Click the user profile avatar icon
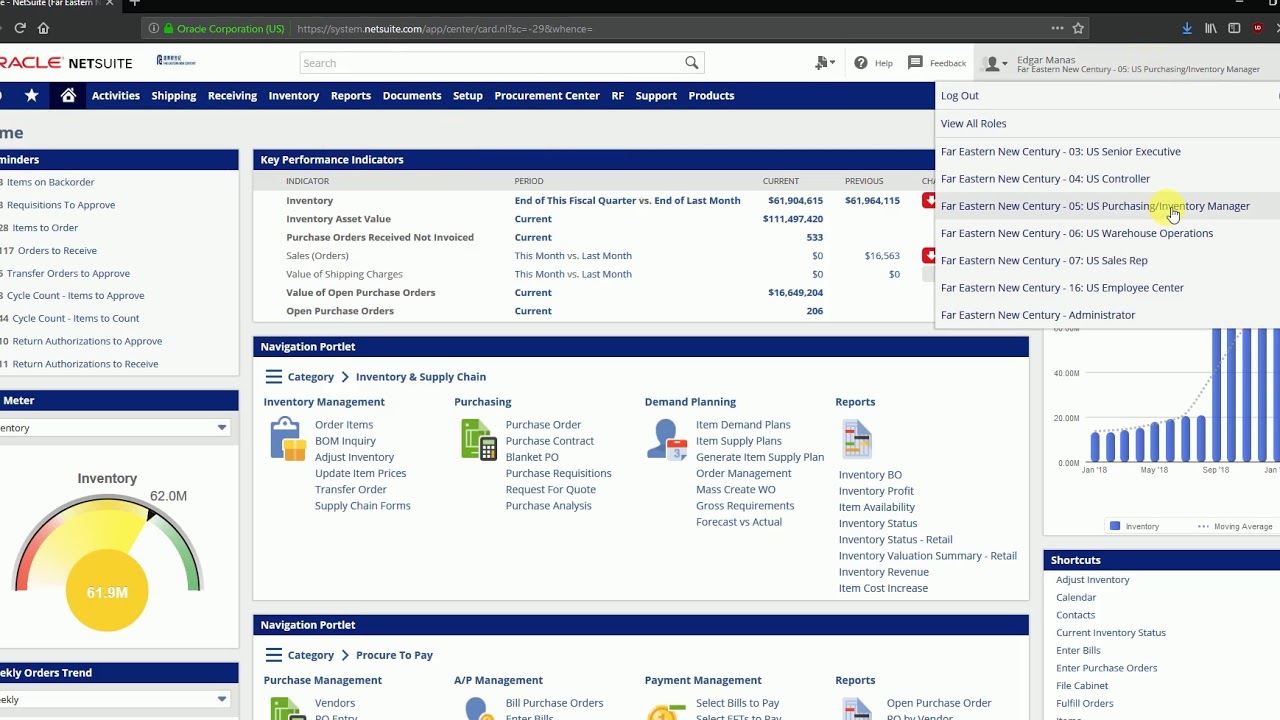Viewport: 1280px width, 720px height. 992,64
